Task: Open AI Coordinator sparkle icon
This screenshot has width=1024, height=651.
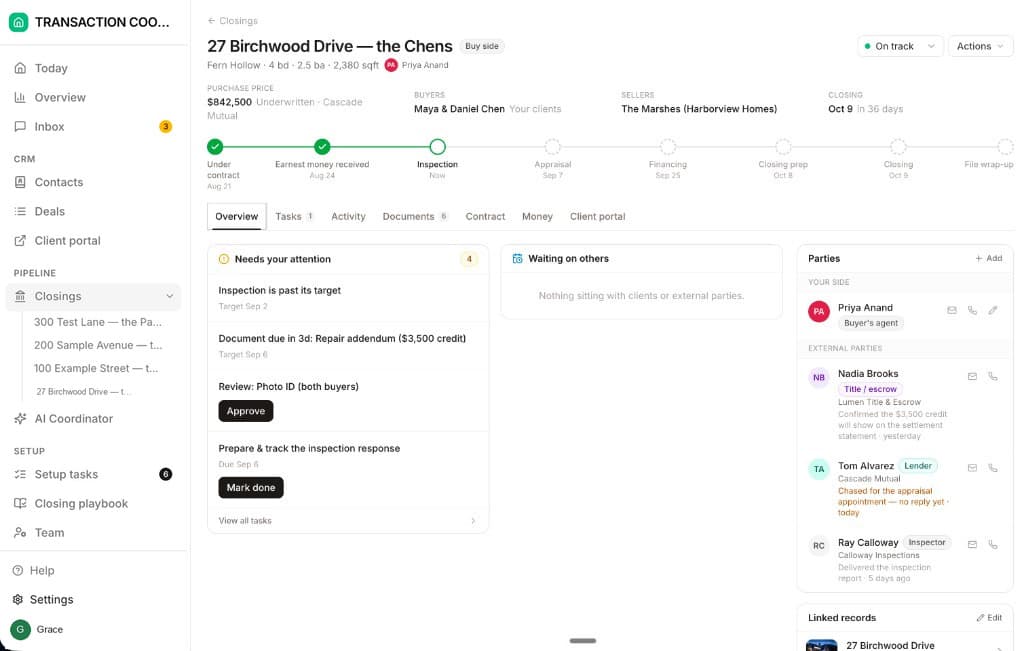Action: [x=20, y=419]
